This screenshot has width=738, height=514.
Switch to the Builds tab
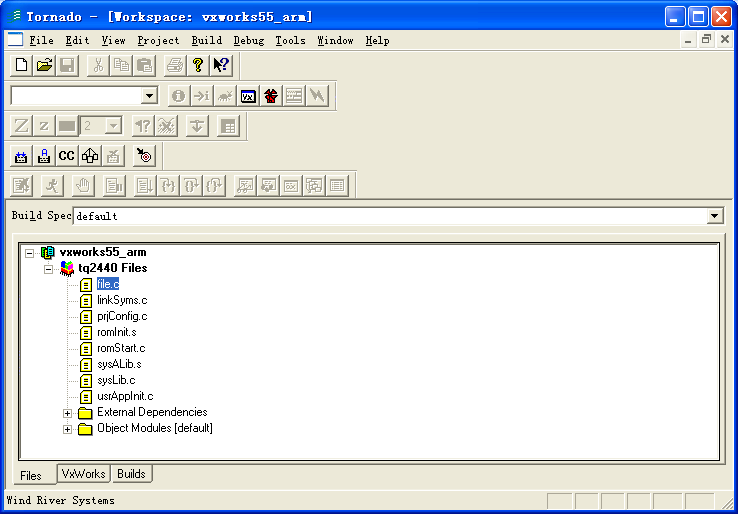click(x=131, y=474)
